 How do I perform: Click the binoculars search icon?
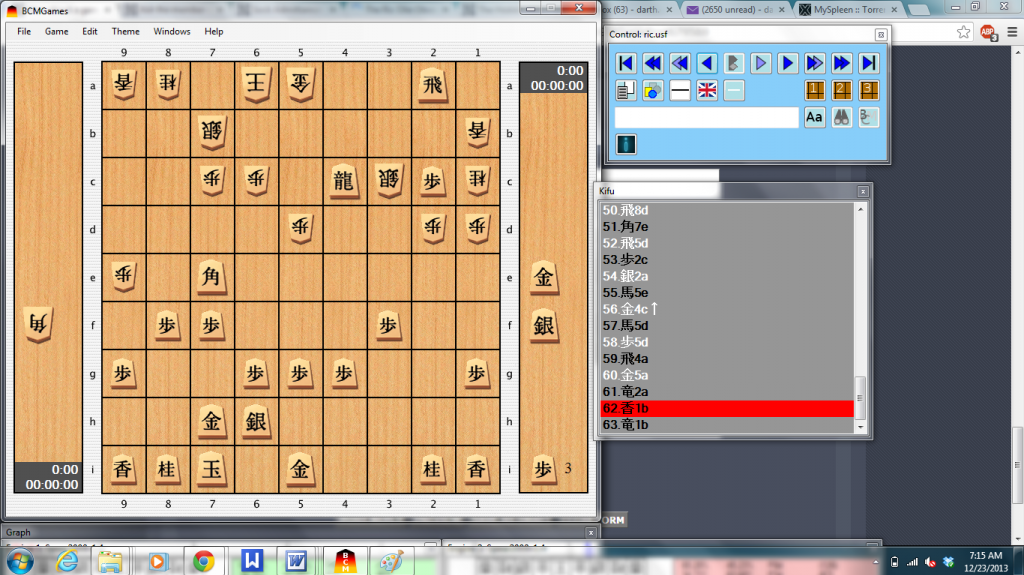(842, 118)
